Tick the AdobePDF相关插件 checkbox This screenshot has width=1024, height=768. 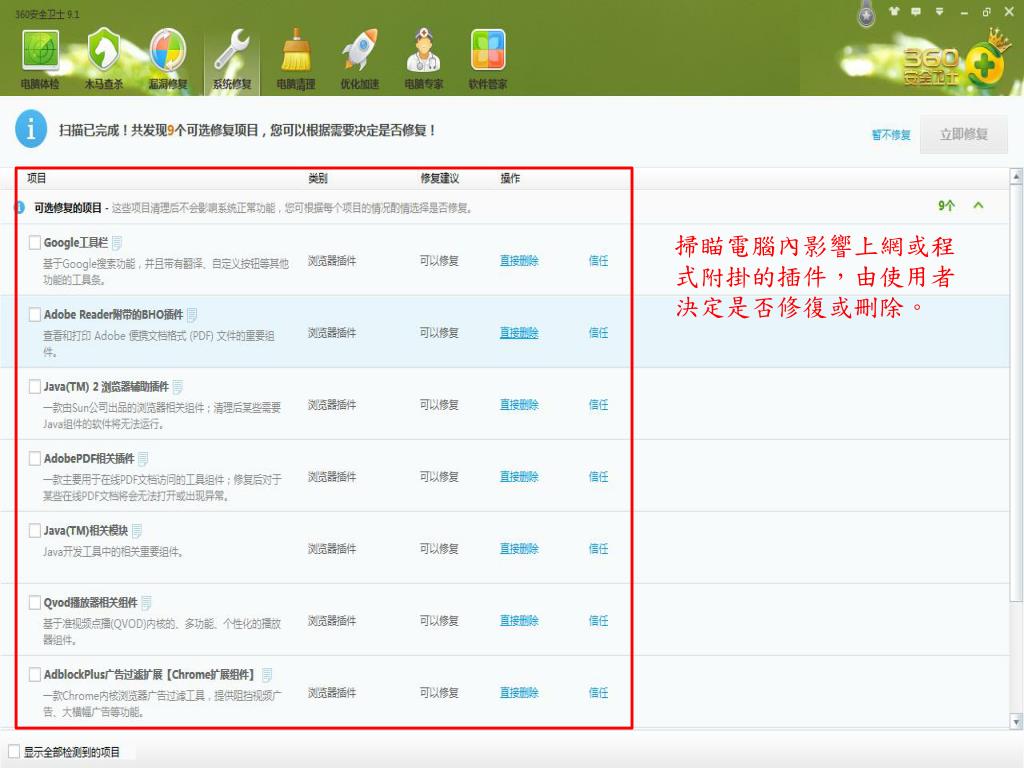[x=35, y=458]
